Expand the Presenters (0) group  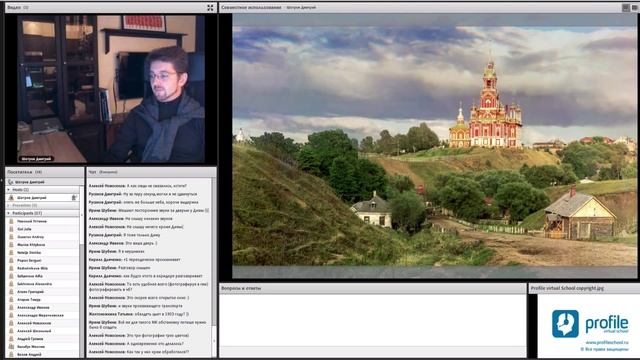click(9, 205)
